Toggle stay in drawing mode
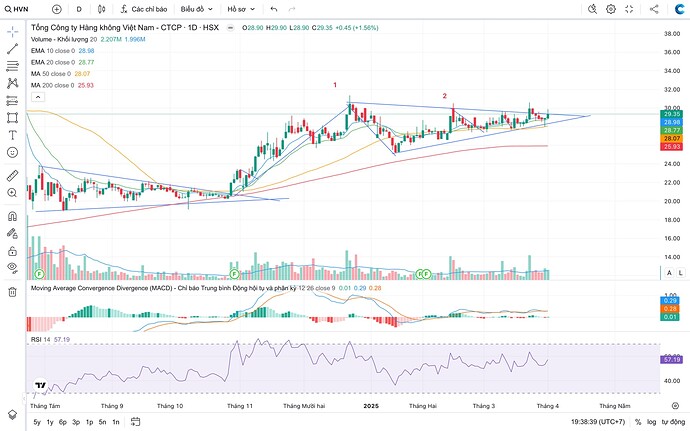Viewport: 690px width, 431px height. coord(12,233)
